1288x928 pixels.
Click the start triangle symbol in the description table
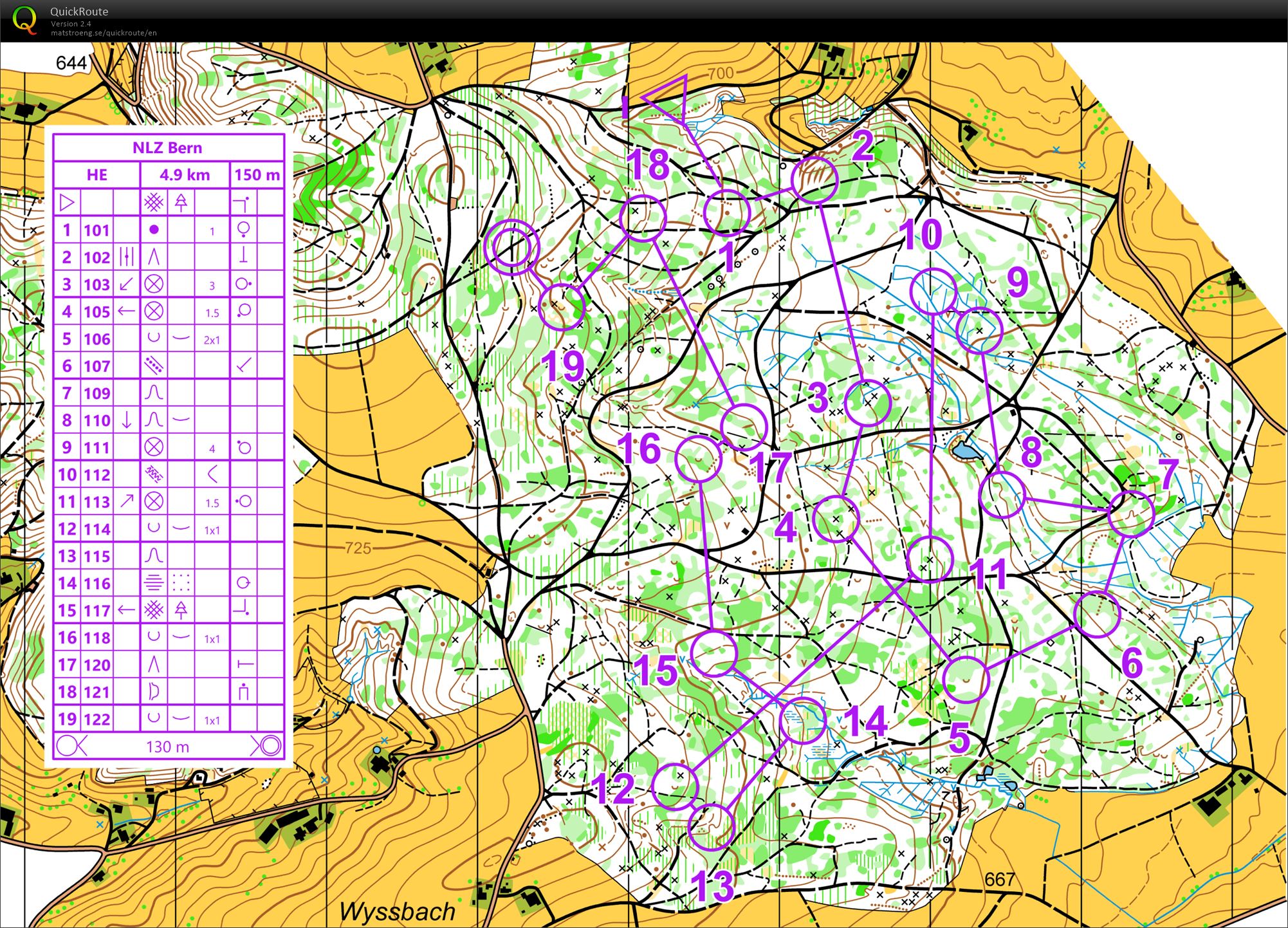(67, 203)
